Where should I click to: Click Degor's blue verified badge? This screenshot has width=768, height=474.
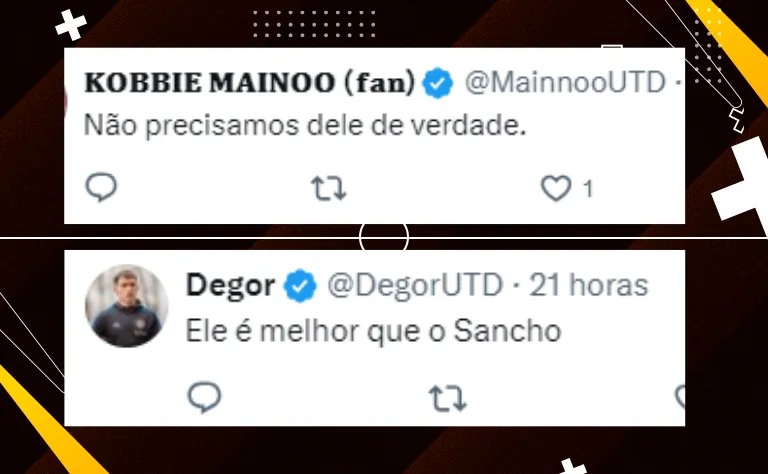click(x=300, y=285)
